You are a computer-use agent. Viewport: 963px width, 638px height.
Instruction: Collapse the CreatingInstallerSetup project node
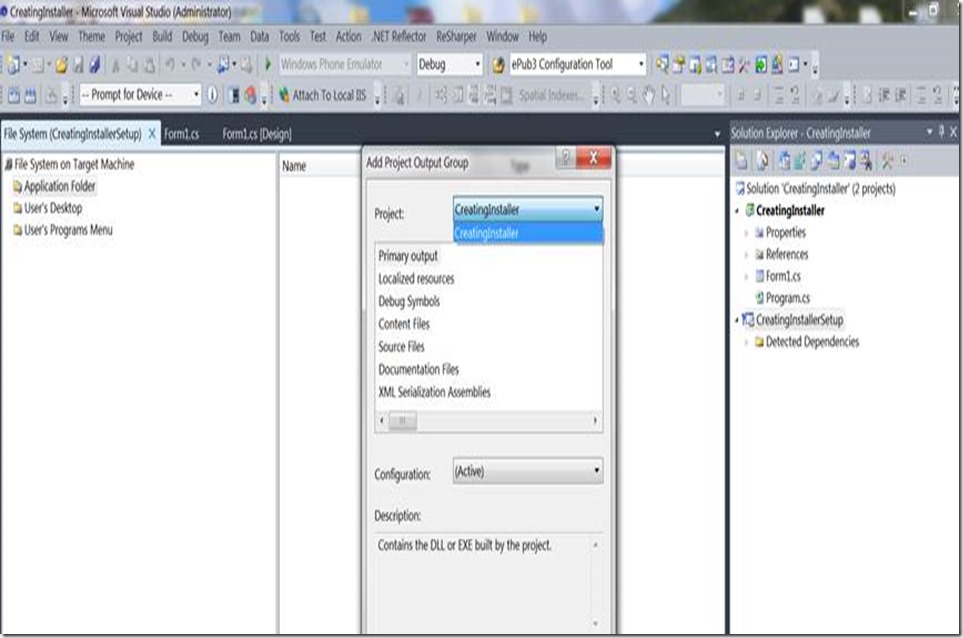click(737, 320)
